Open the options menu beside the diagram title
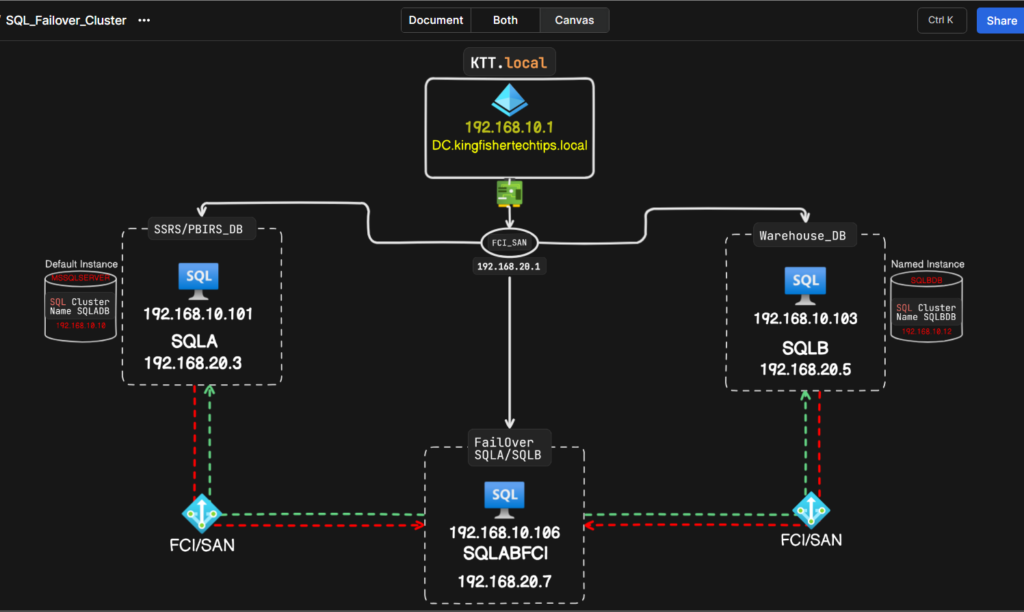This screenshot has width=1024, height=612. 143,19
